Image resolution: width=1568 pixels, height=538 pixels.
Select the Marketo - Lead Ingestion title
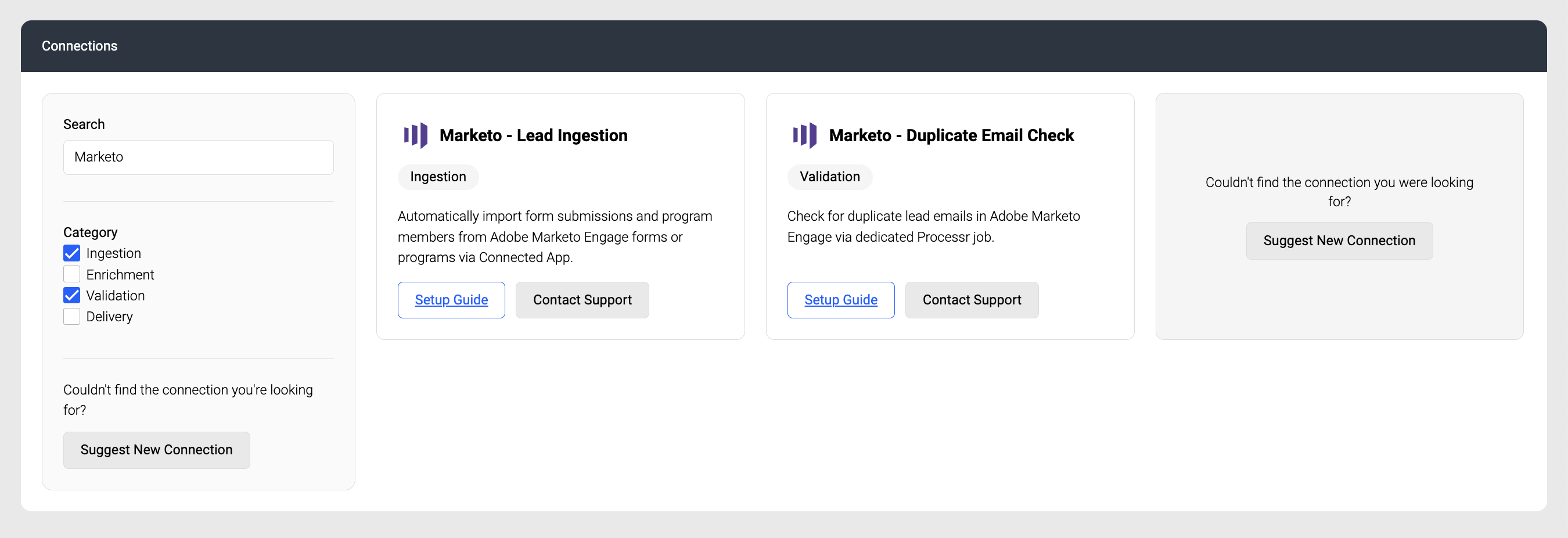click(533, 135)
